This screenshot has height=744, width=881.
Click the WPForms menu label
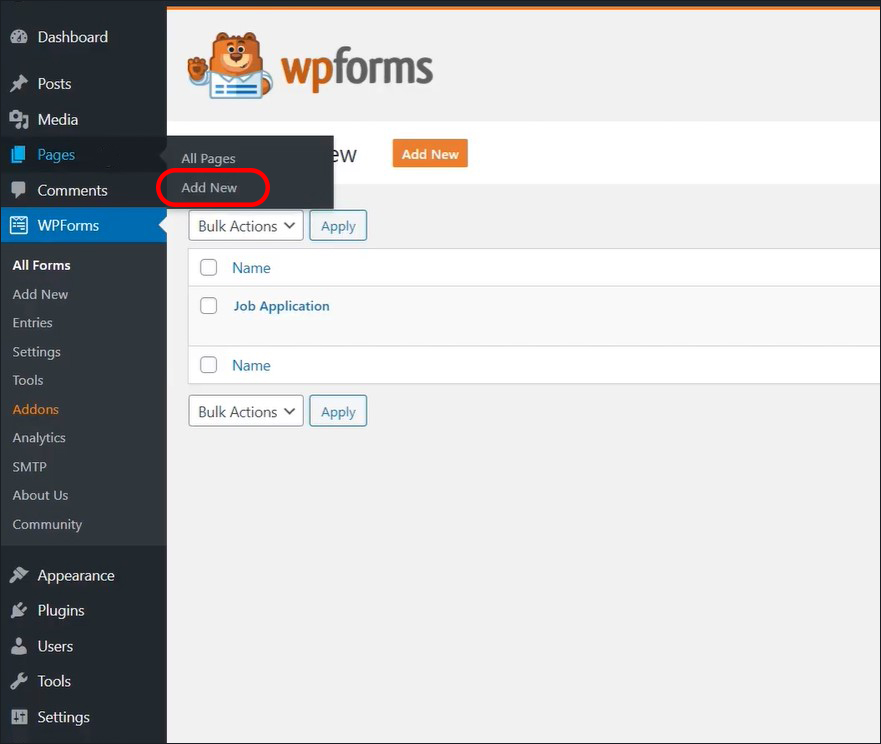coord(68,225)
